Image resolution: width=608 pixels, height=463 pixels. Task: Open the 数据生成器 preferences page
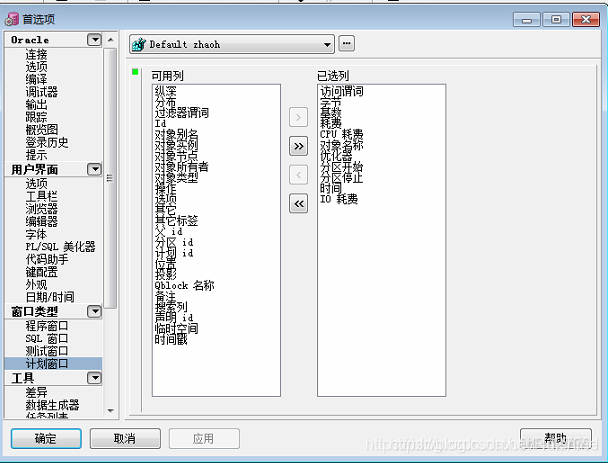pos(52,405)
